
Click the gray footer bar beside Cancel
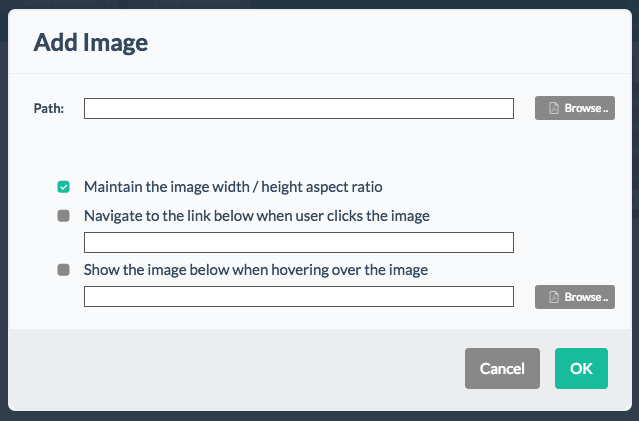[x=236, y=369]
